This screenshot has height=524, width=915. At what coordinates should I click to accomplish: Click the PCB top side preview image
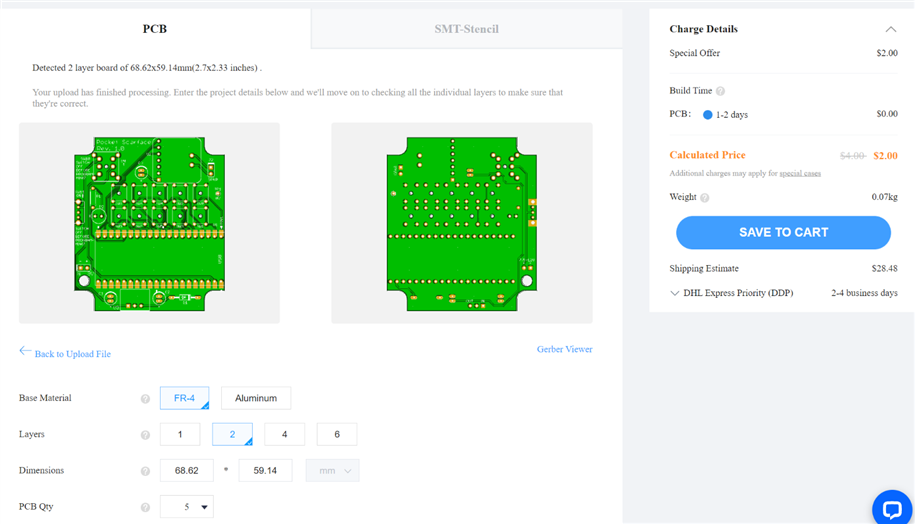(150, 222)
